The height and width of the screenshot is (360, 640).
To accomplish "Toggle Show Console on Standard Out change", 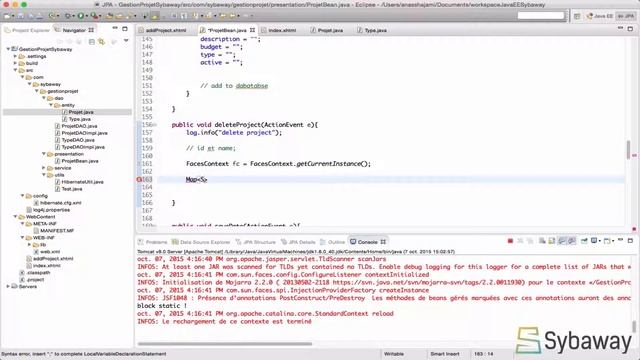I will [562, 241].
